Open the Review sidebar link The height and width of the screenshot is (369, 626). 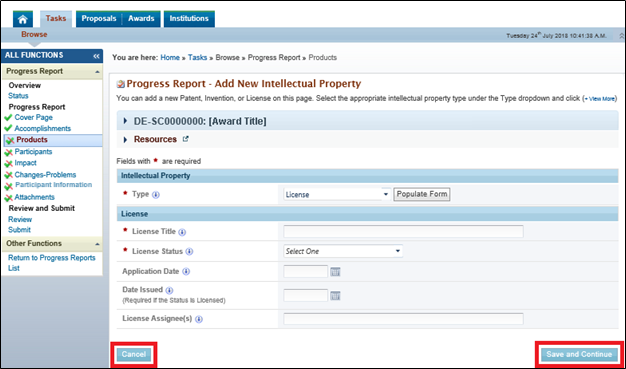(20, 219)
